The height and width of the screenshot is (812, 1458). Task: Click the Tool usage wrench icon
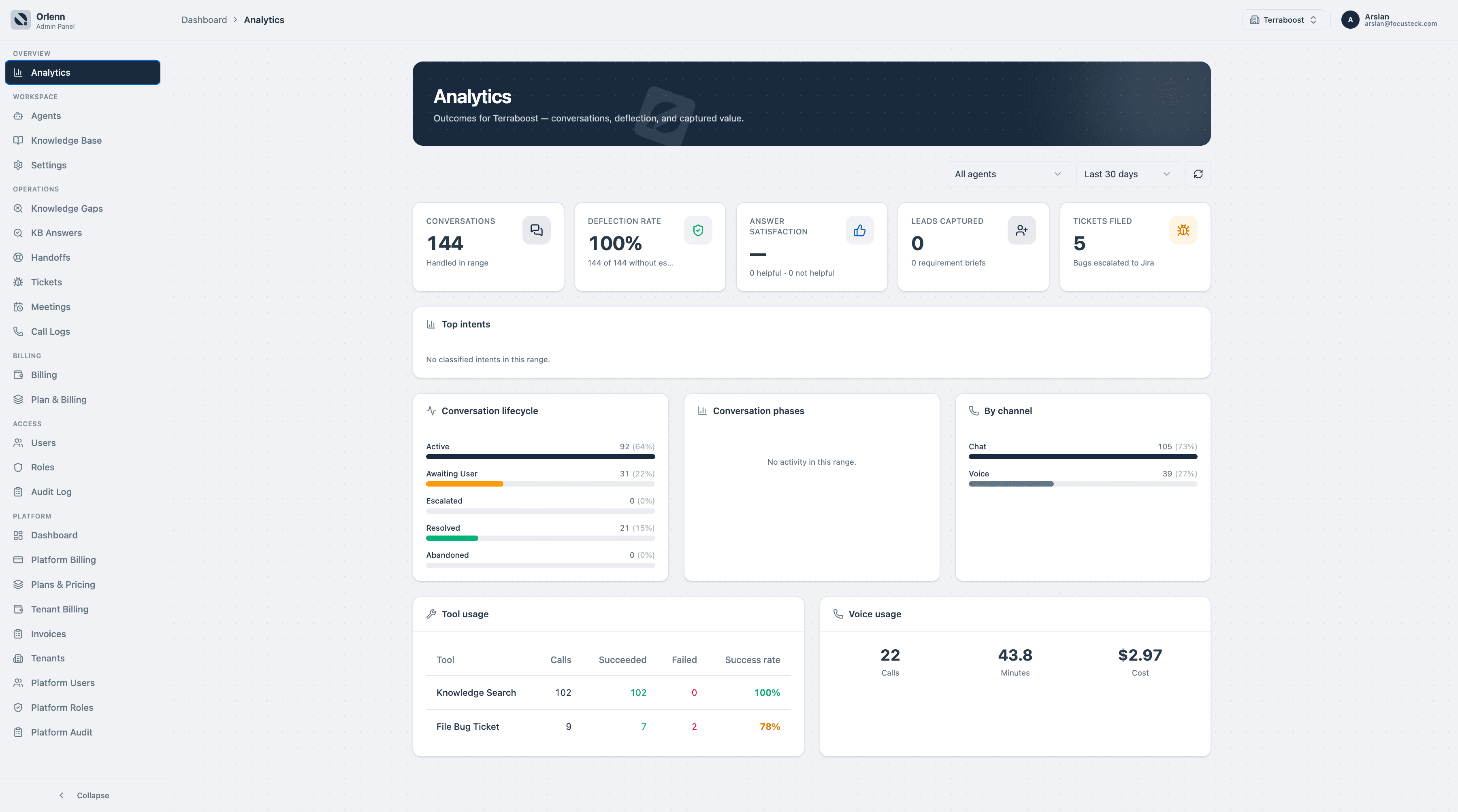(x=431, y=614)
